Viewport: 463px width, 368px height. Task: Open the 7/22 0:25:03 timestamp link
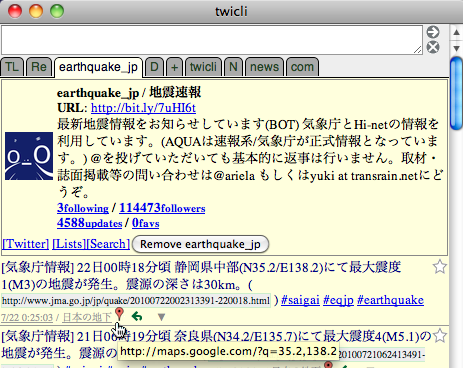click(27, 317)
